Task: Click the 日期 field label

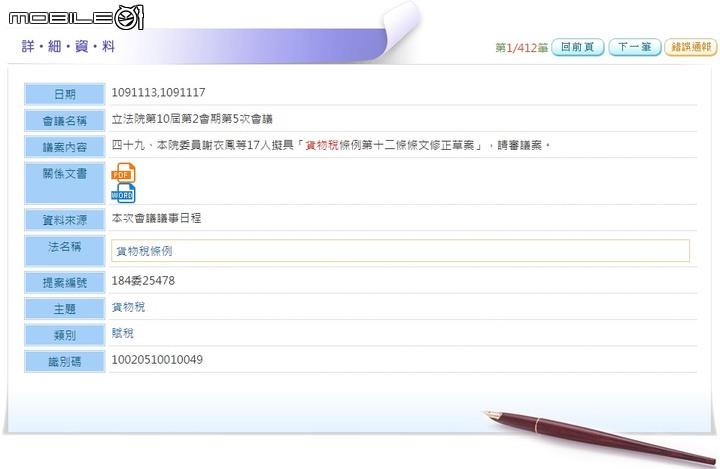Action: pos(65,94)
